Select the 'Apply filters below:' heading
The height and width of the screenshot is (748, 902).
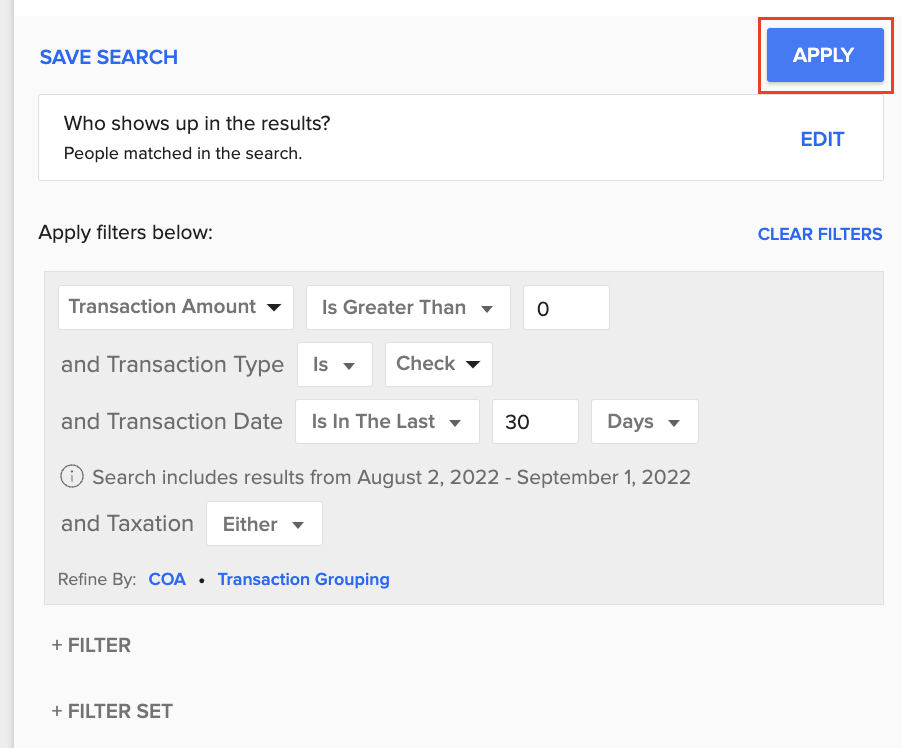125,232
